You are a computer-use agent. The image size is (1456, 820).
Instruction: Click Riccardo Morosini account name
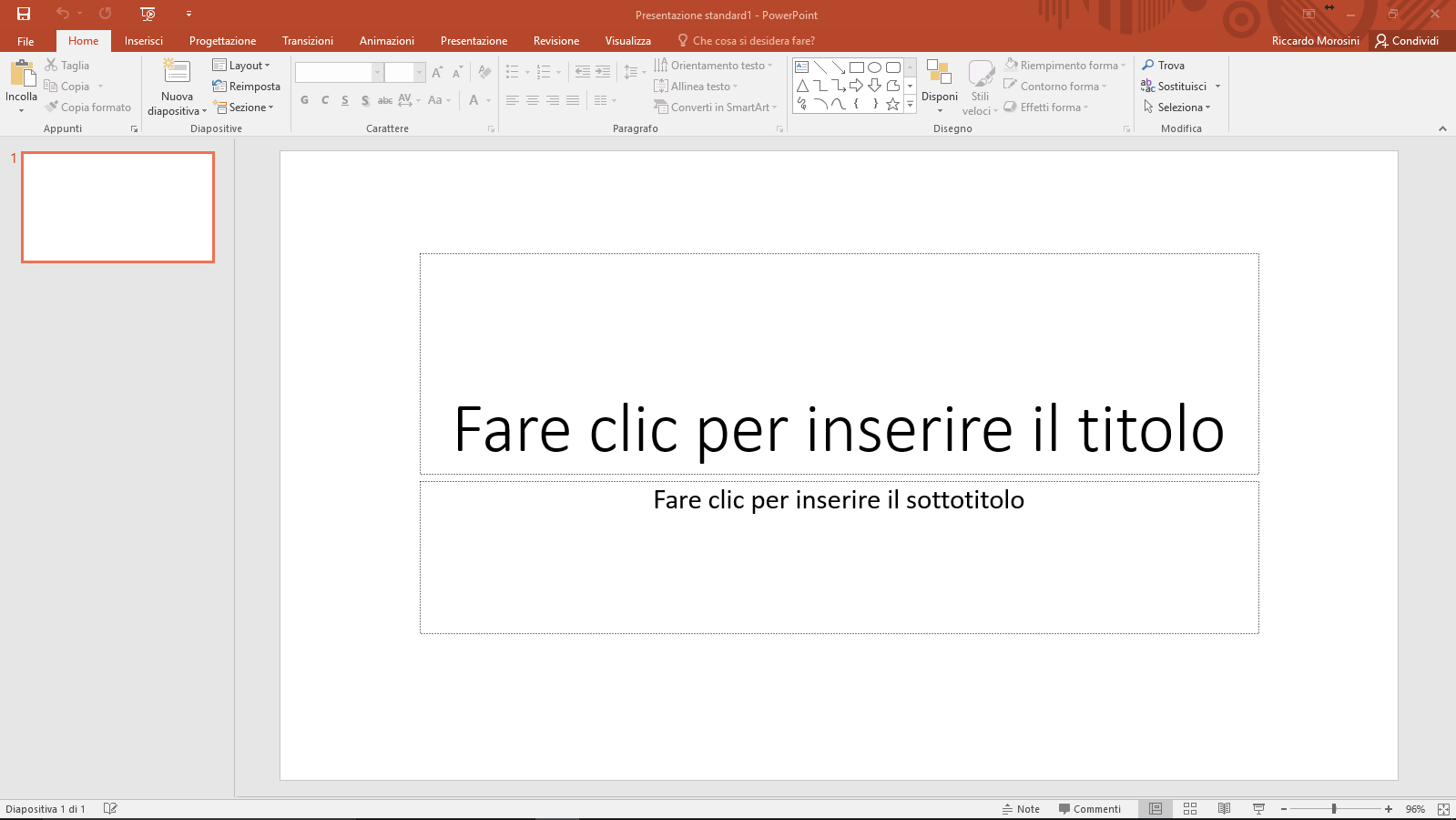pos(1316,41)
